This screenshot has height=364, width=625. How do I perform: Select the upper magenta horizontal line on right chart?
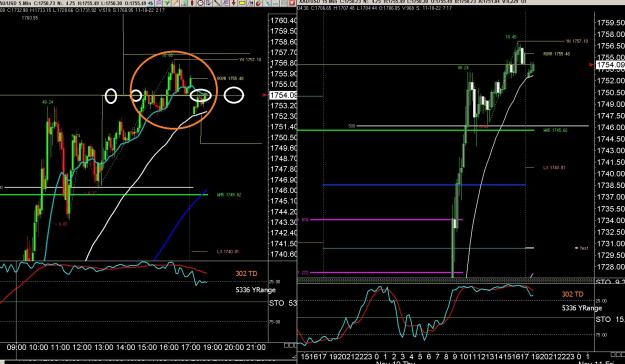[386, 219]
